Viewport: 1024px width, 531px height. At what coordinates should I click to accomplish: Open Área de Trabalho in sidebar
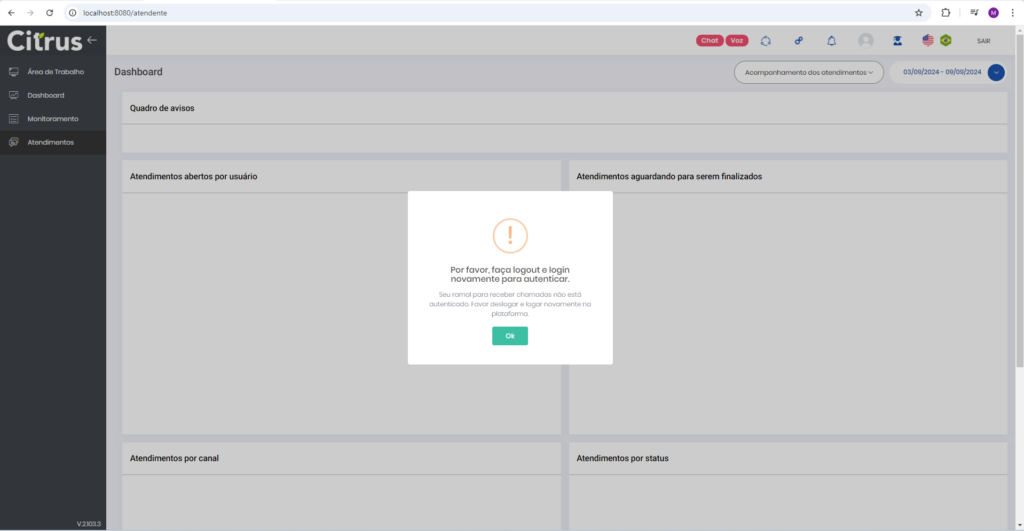coord(55,72)
